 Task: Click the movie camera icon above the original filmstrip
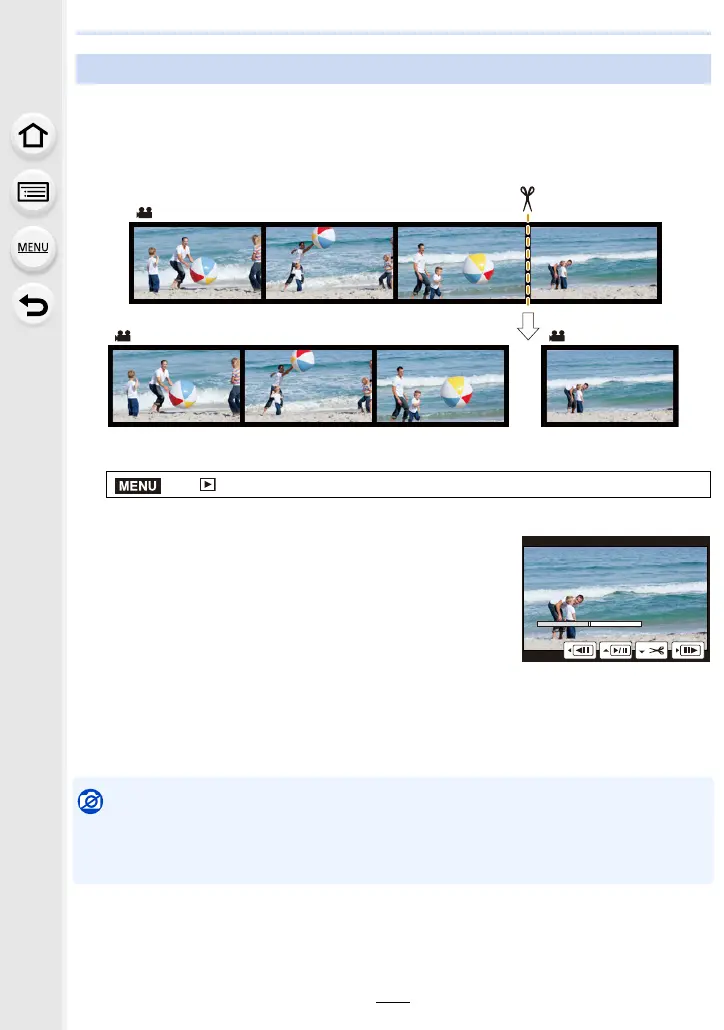(x=145, y=212)
